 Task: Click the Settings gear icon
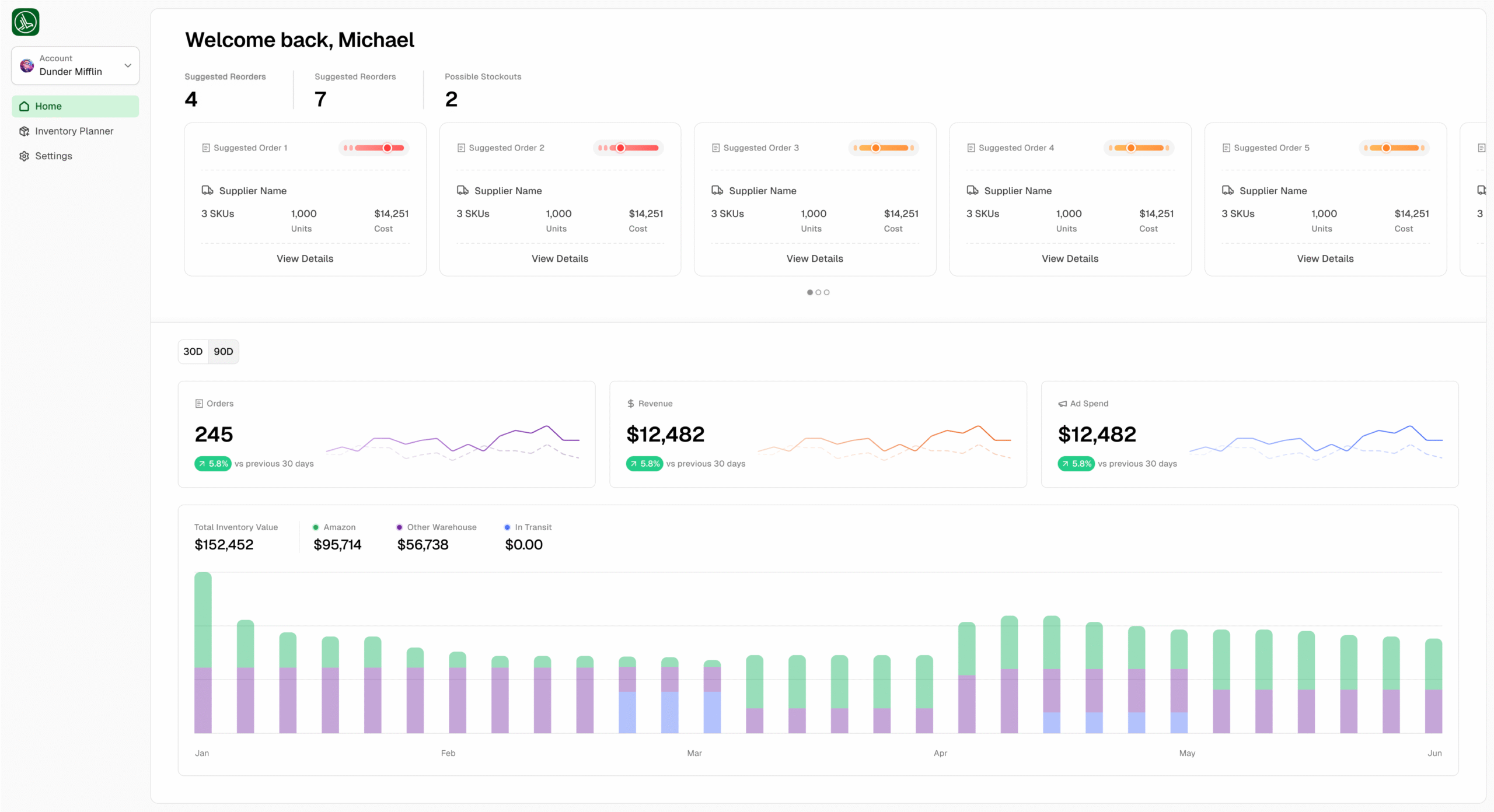[24, 156]
